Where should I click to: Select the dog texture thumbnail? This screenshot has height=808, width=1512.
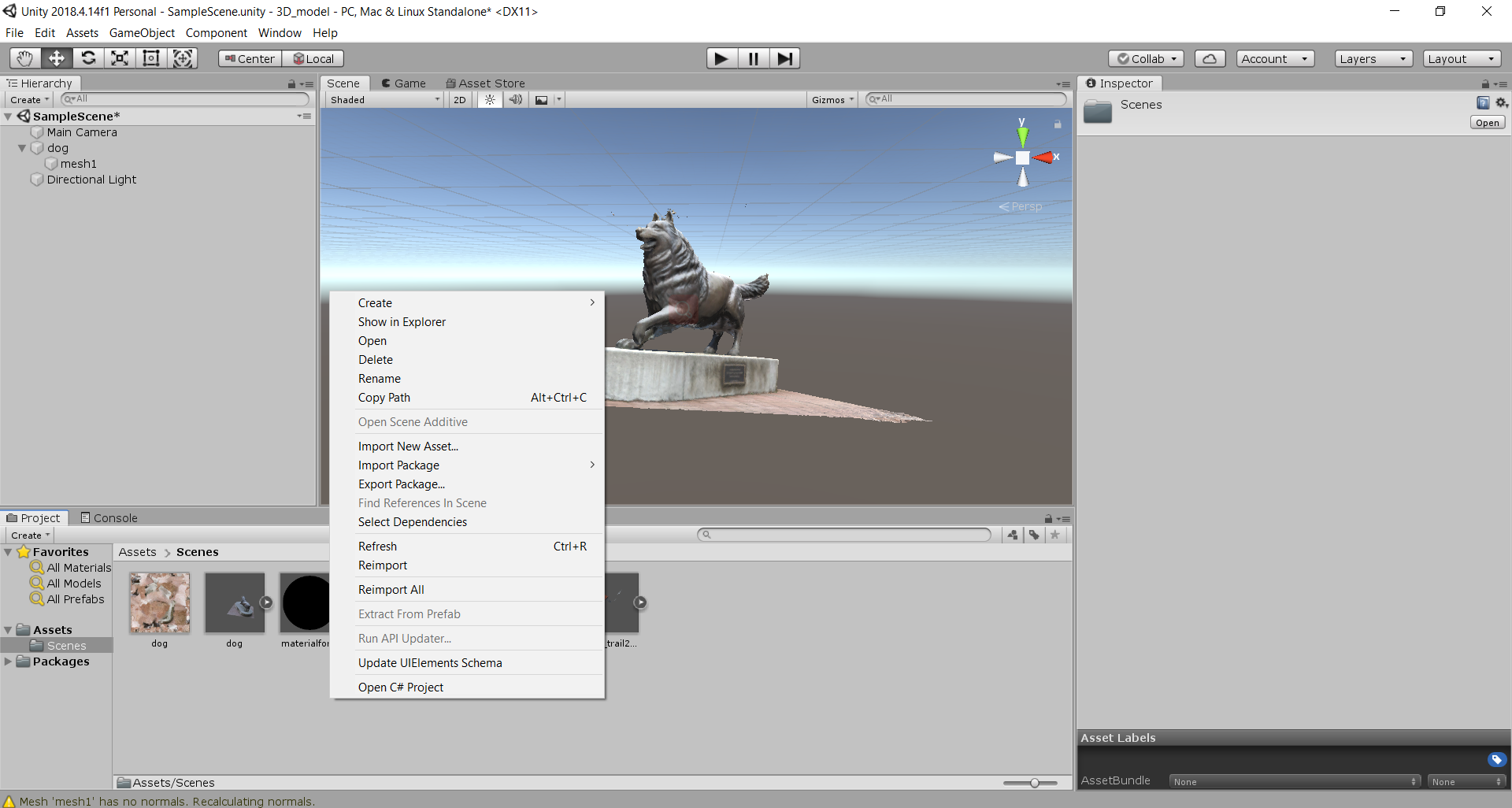(x=160, y=603)
